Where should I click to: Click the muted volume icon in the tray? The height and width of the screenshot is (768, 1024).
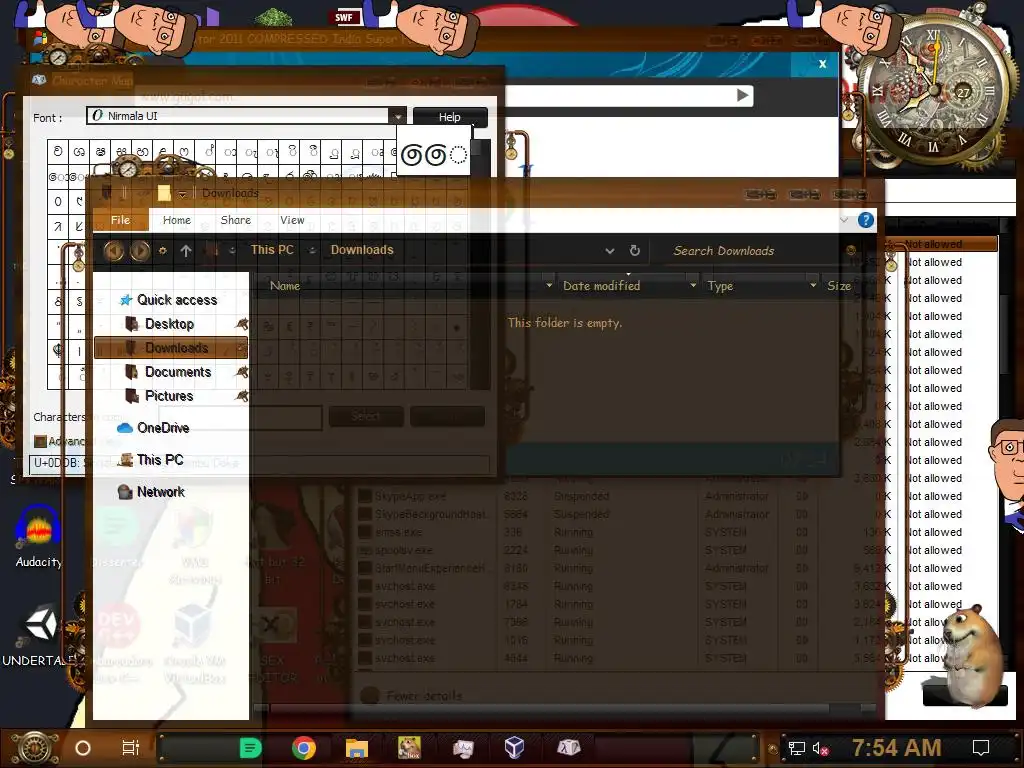820,748
